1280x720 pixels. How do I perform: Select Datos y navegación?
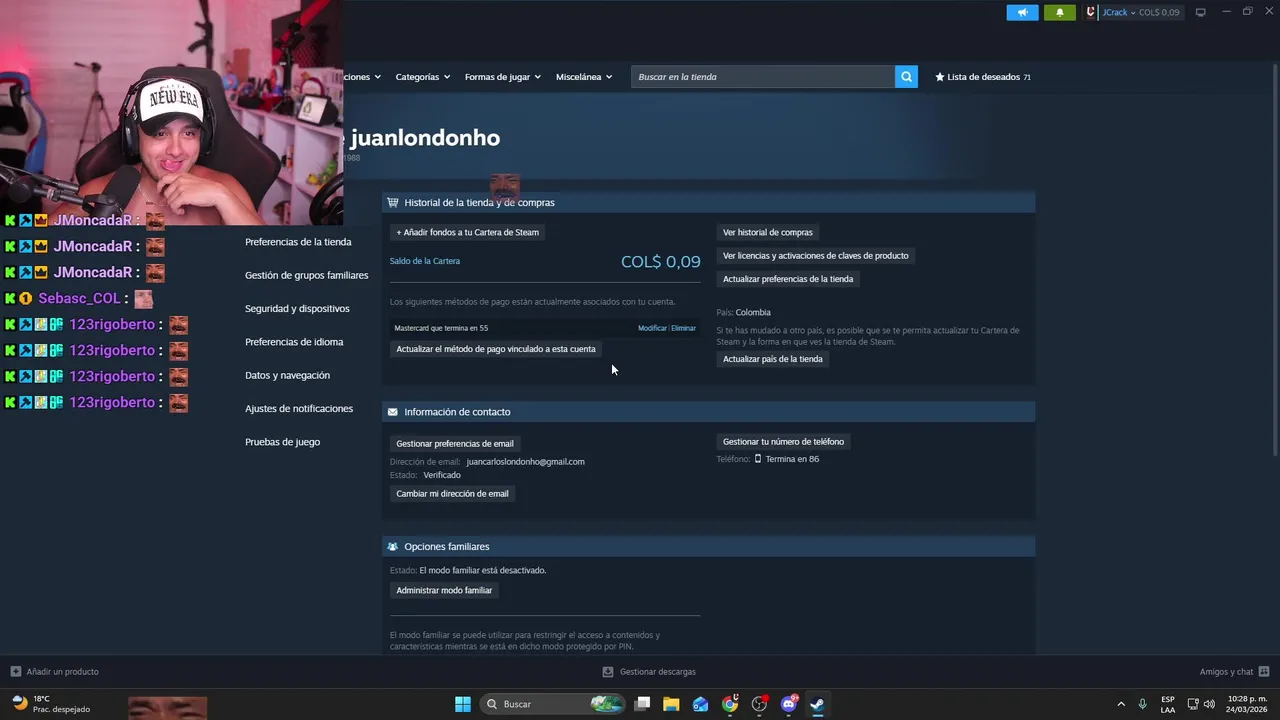tap(287, 375)
